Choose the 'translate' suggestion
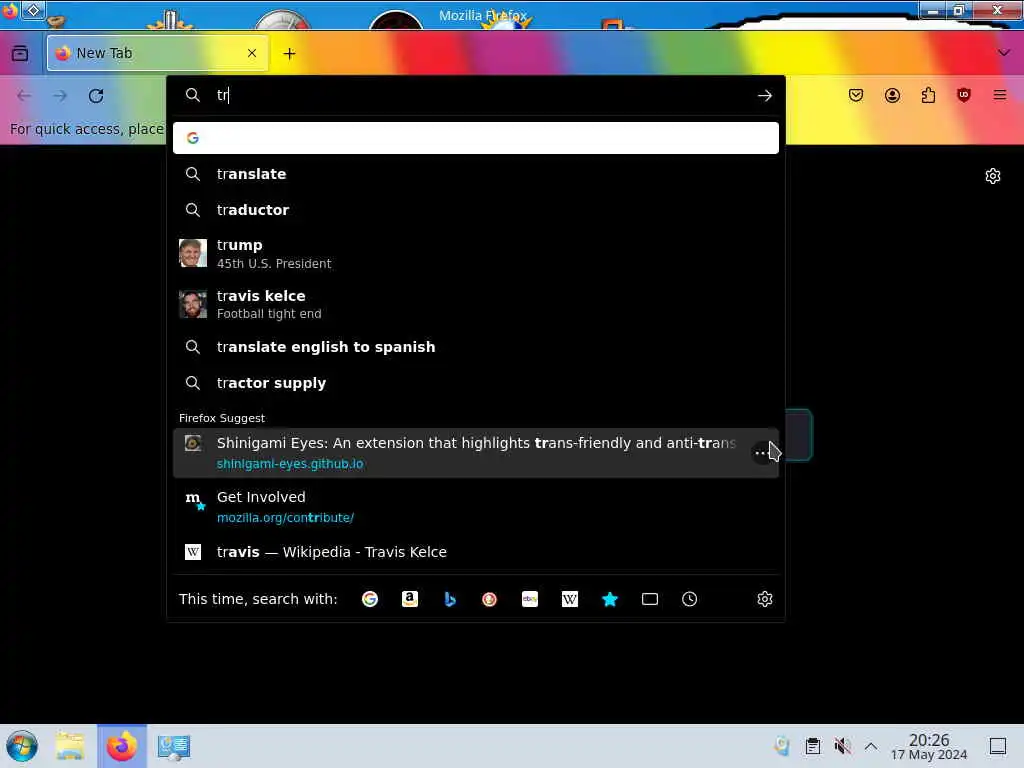Image resolution: width=1024 pixels, height=768 pixels. coord(475,174)
